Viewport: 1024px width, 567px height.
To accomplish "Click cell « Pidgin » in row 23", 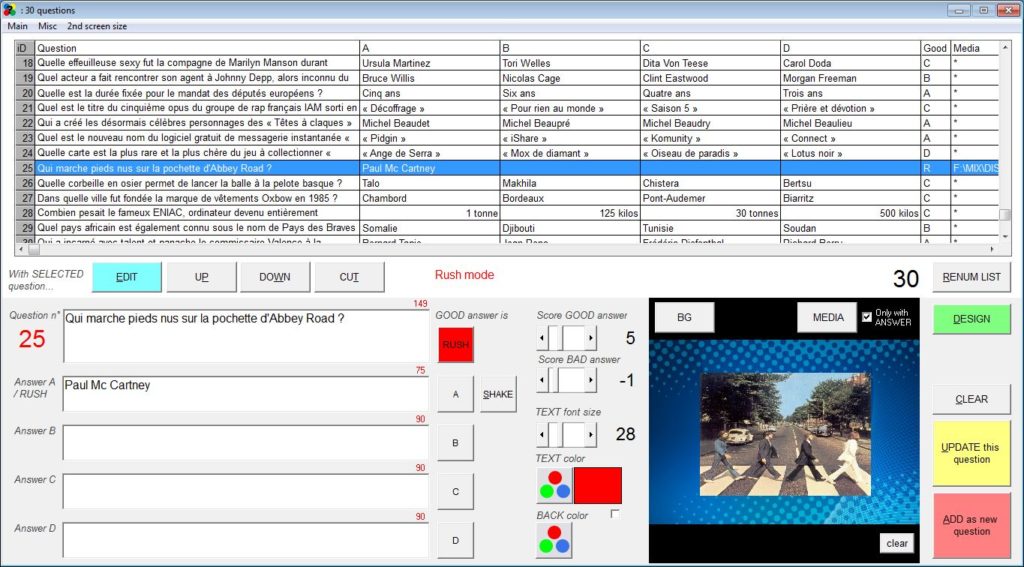I will point(430,138).
